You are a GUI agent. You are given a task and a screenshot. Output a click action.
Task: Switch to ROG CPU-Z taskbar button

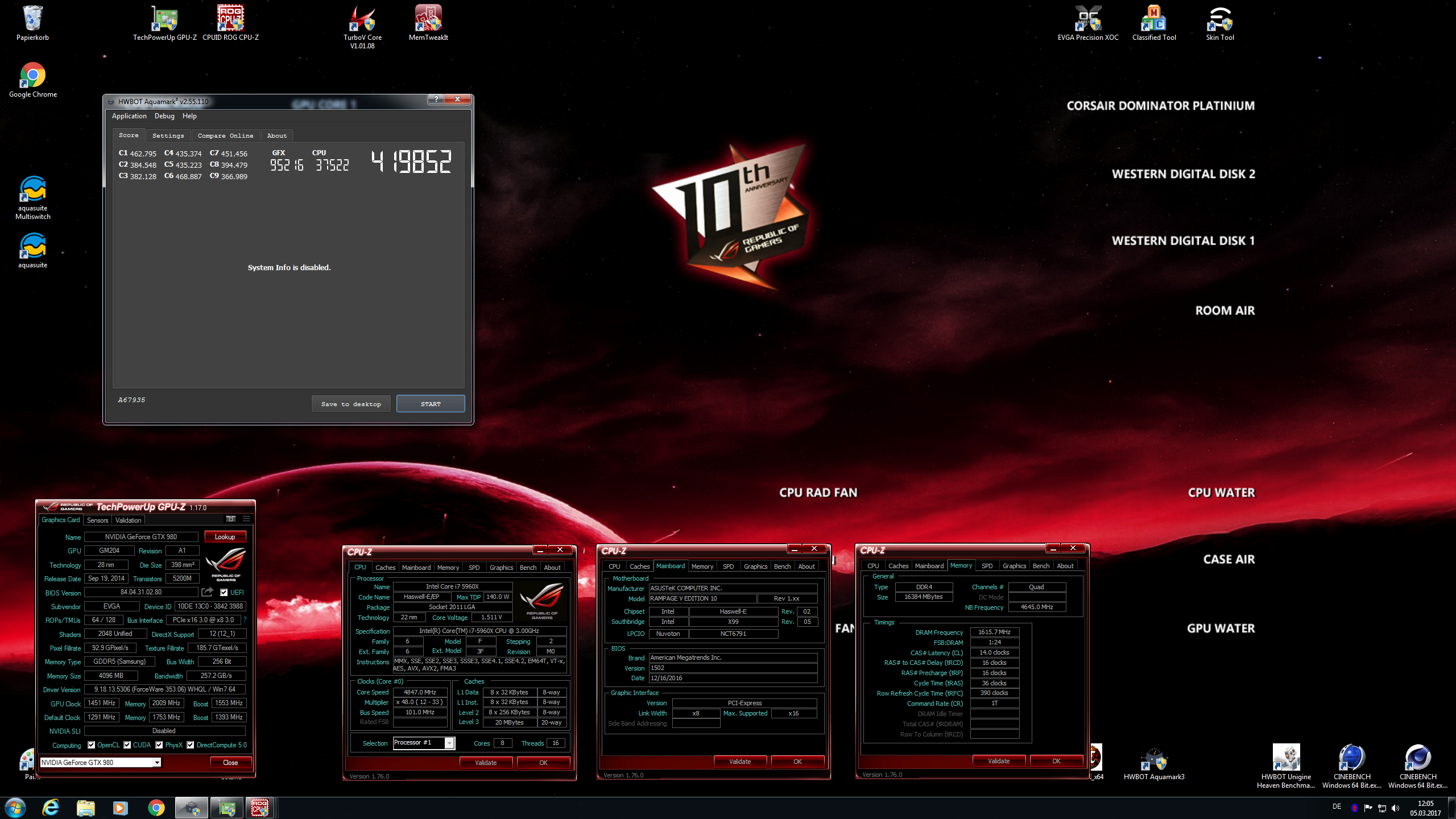(260, 808)
